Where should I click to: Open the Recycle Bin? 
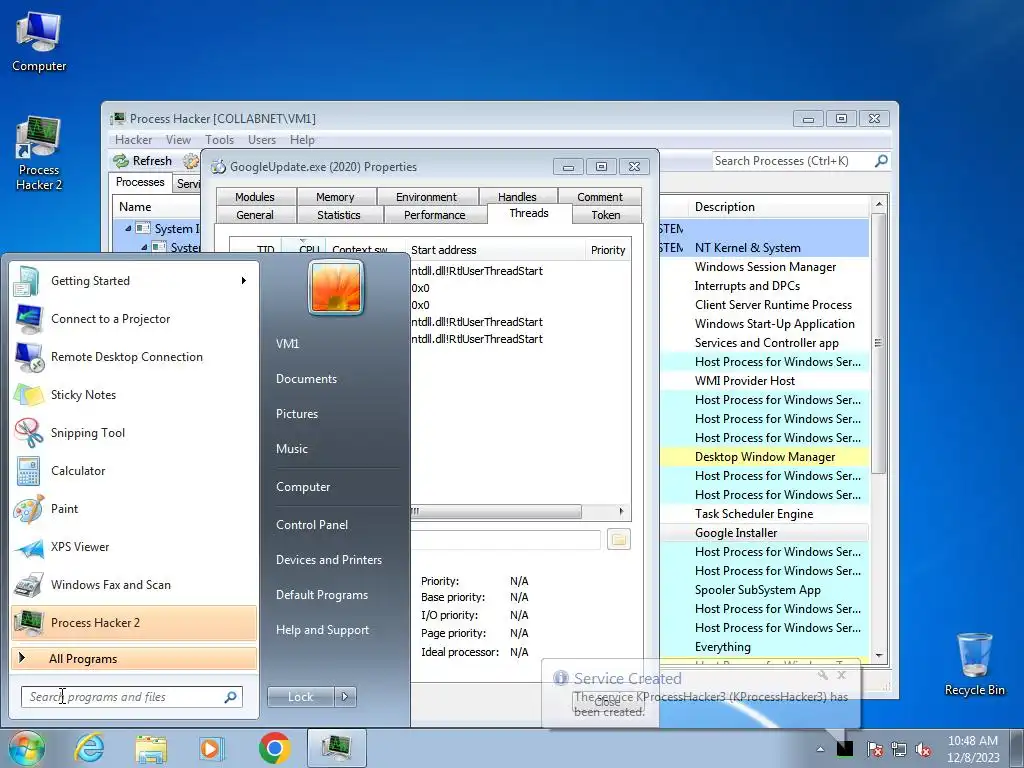click(x=974, y=664)
